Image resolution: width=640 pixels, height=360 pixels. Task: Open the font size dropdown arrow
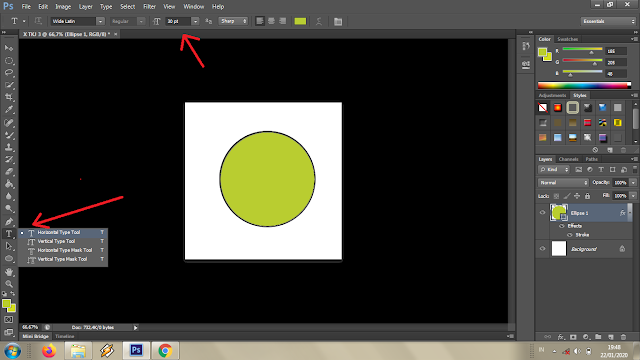coord(195,21)
